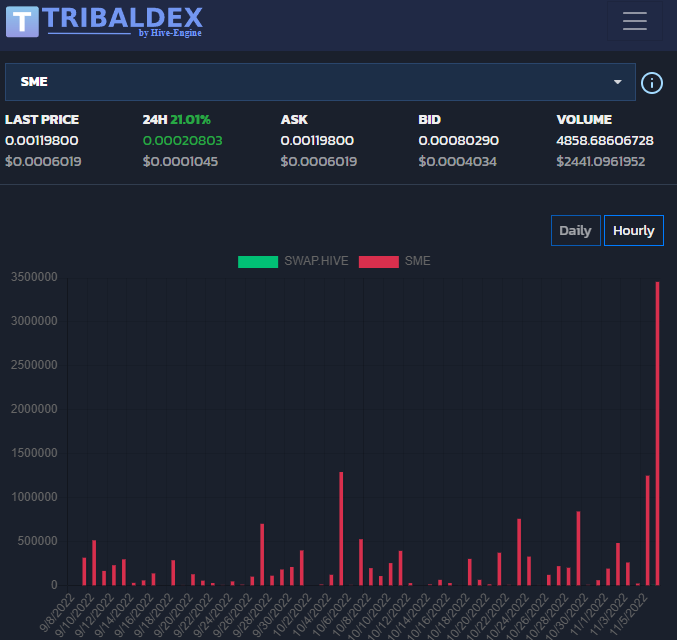Click the token selector dropdown arrow
Screen dimensions: 677x640
tap(618, 82)
